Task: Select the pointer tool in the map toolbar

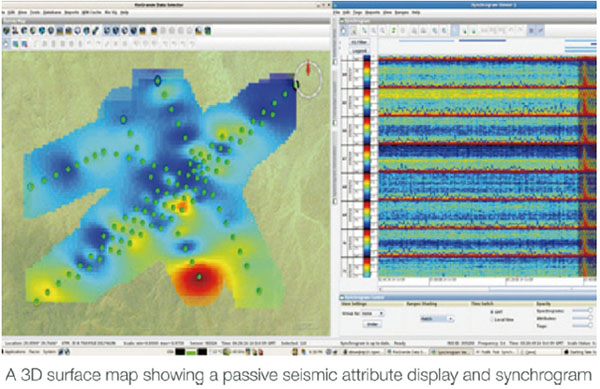Action: (6, 44)
